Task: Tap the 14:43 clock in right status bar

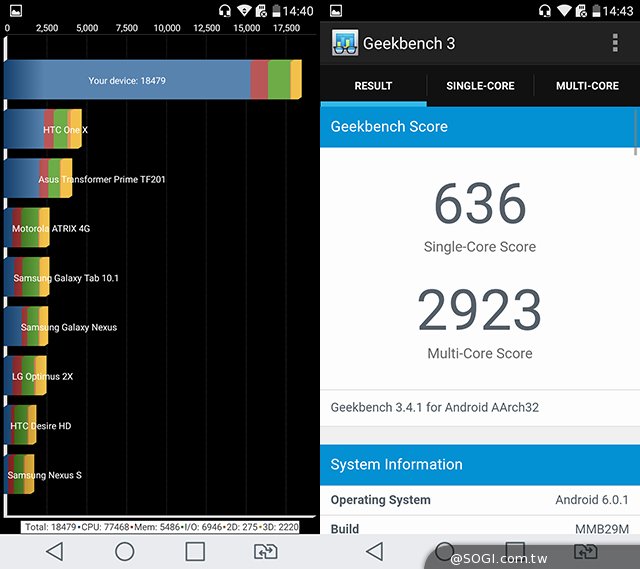Action: click(x=618, y=11)
